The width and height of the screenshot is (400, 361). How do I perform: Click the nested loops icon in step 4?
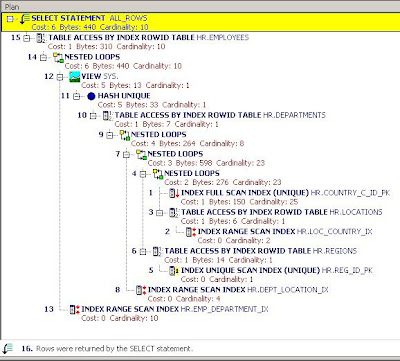point(158,174)
